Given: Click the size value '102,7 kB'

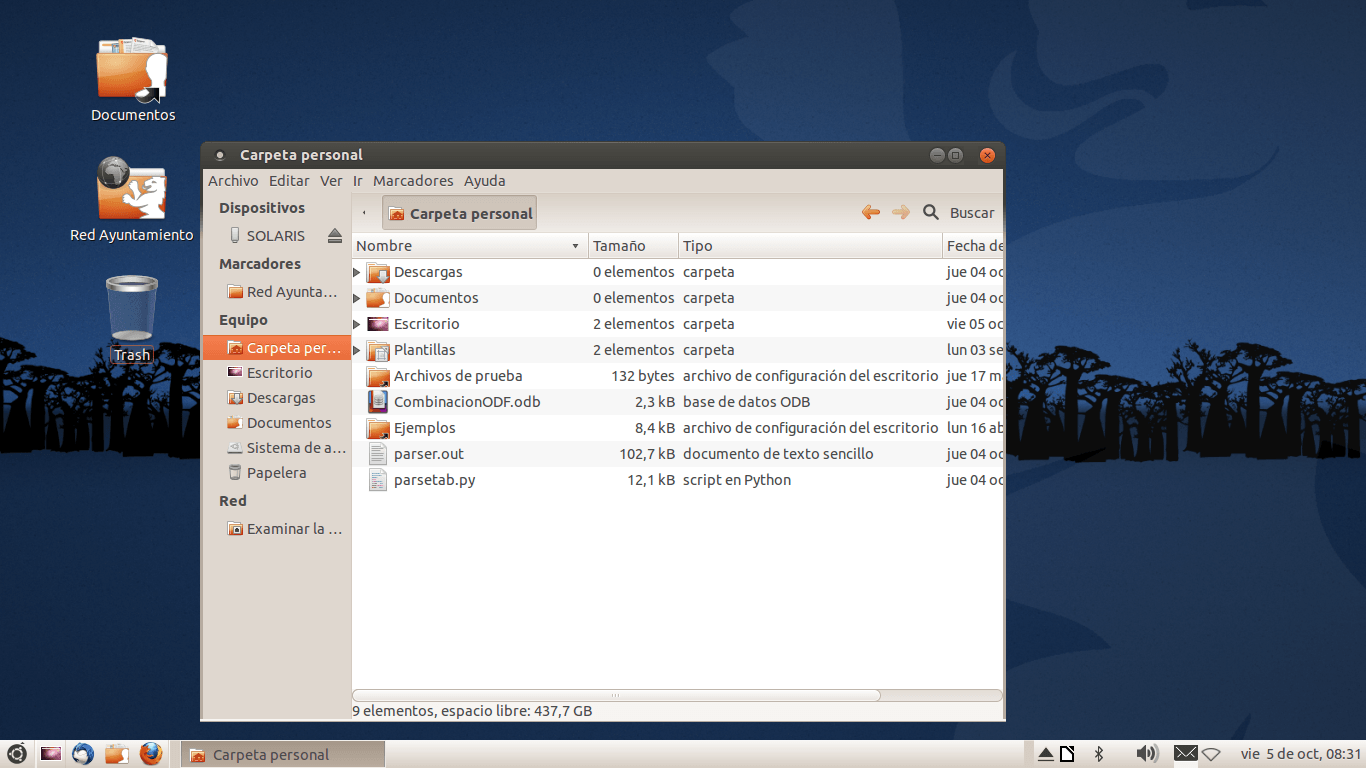Looking at the screenshot, I should pyautogui.click(x=647, y=454).
